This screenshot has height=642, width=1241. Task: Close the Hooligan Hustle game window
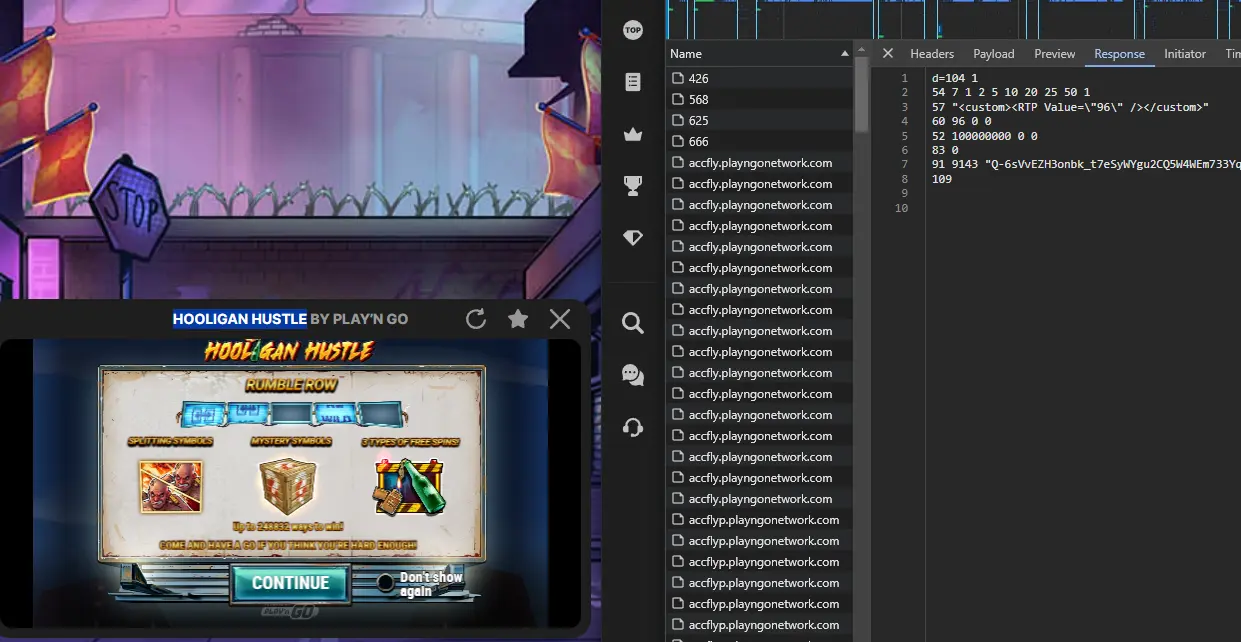click(x=560, y=319)
